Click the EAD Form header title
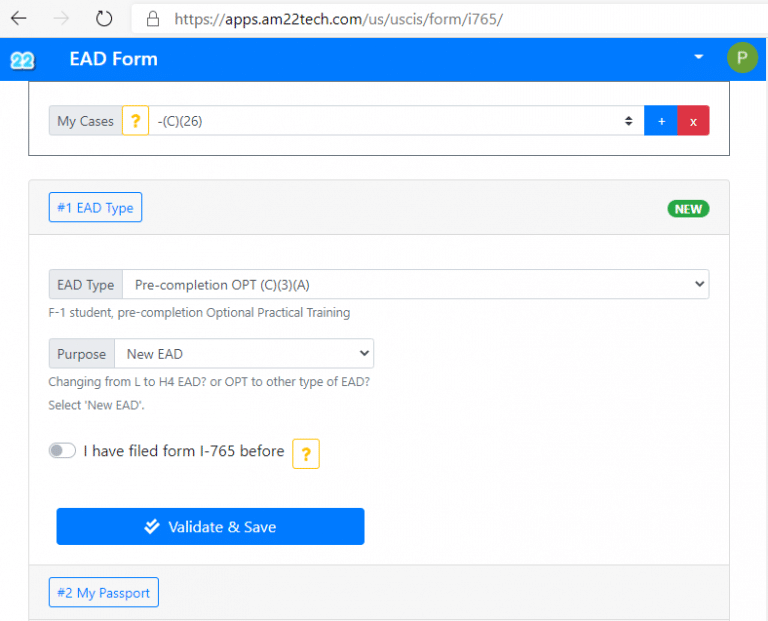 pyautogui.click(x=114, y=59)
